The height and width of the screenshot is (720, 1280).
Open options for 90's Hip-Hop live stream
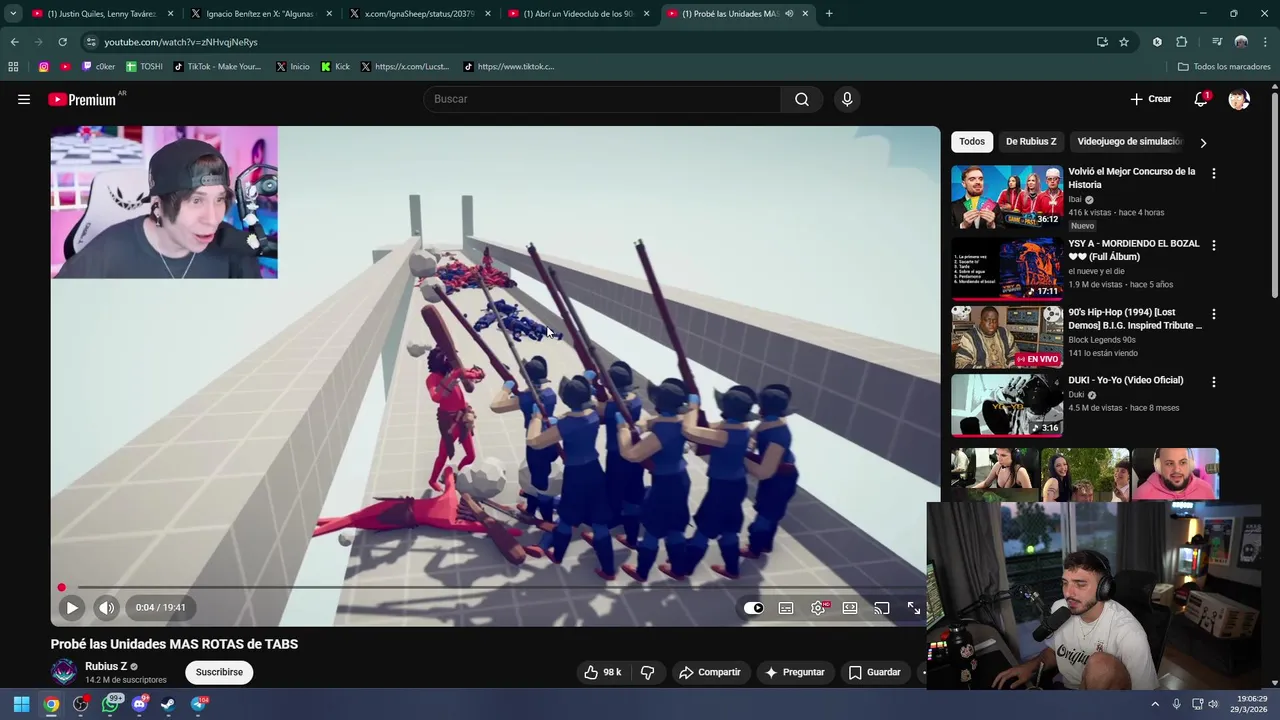point(1214,314)
